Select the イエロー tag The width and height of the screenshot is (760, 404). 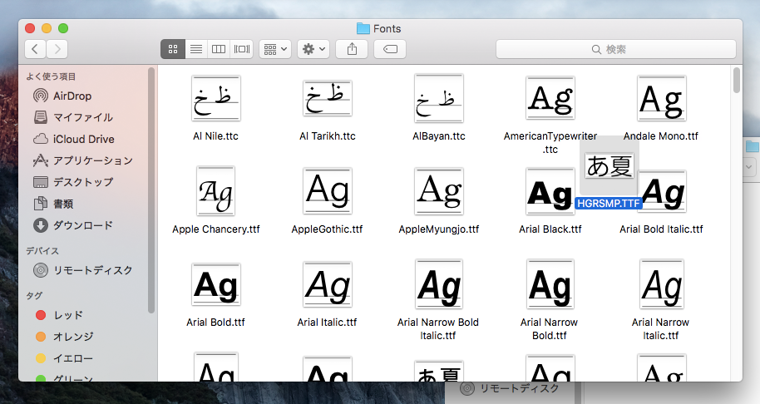(x=64, y=358)
